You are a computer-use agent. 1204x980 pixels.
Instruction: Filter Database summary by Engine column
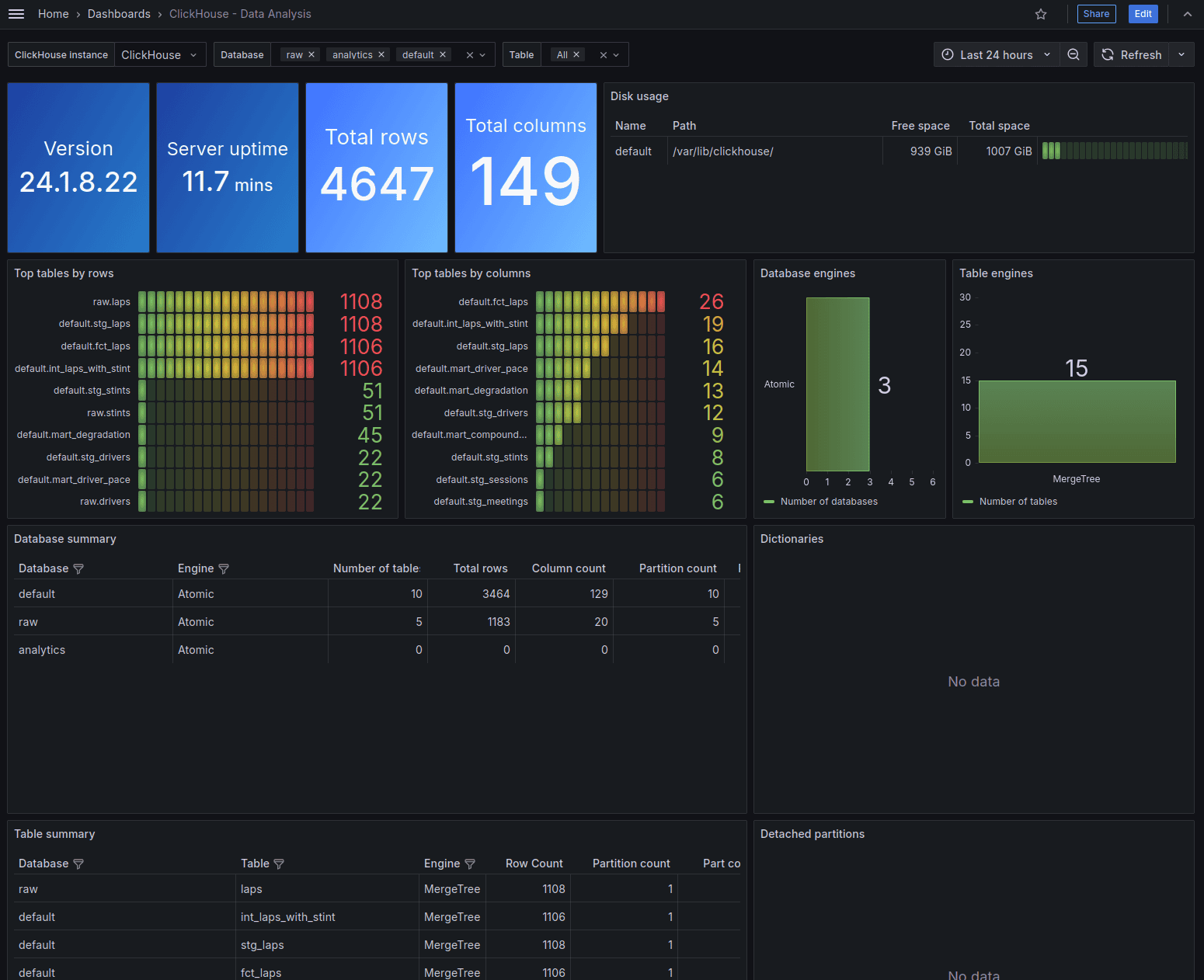click(x=224, y=569)
